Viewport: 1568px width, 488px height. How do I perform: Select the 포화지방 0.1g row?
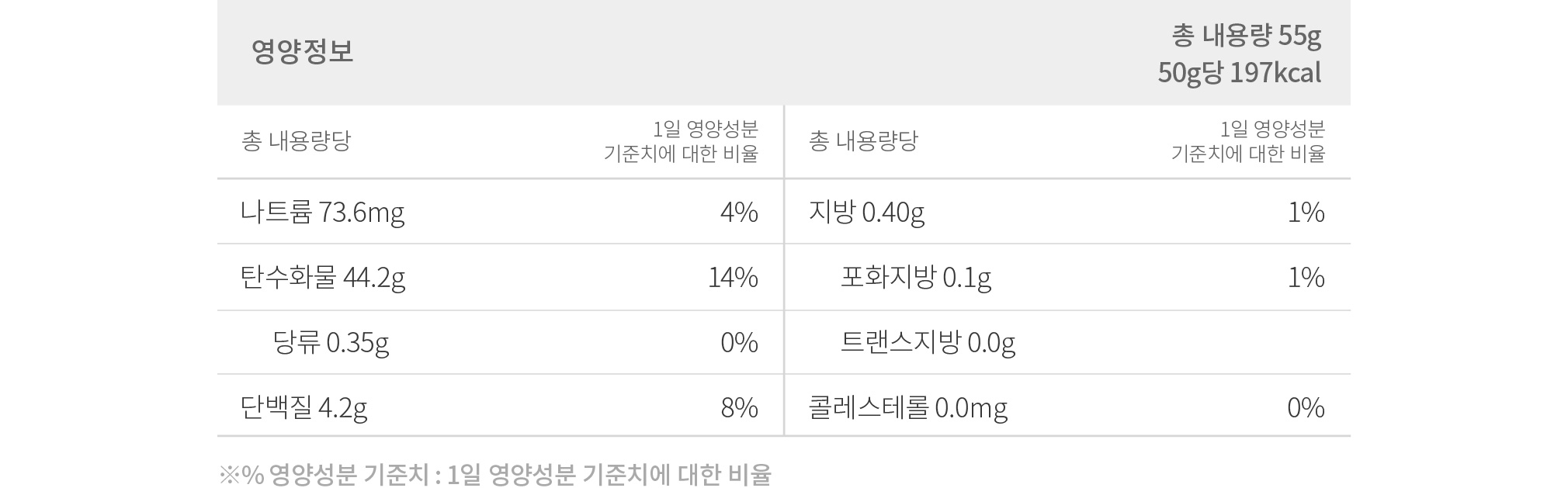[x=1067, y=278]
